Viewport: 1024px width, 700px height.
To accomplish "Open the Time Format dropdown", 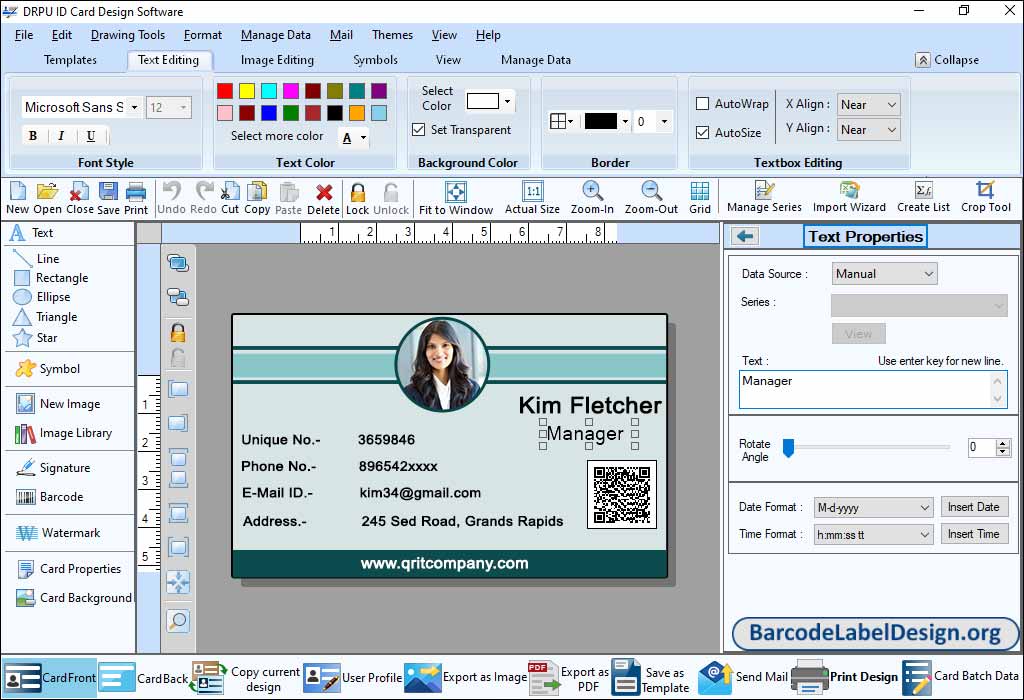I will pyautogui.click(x=873, y=534).
